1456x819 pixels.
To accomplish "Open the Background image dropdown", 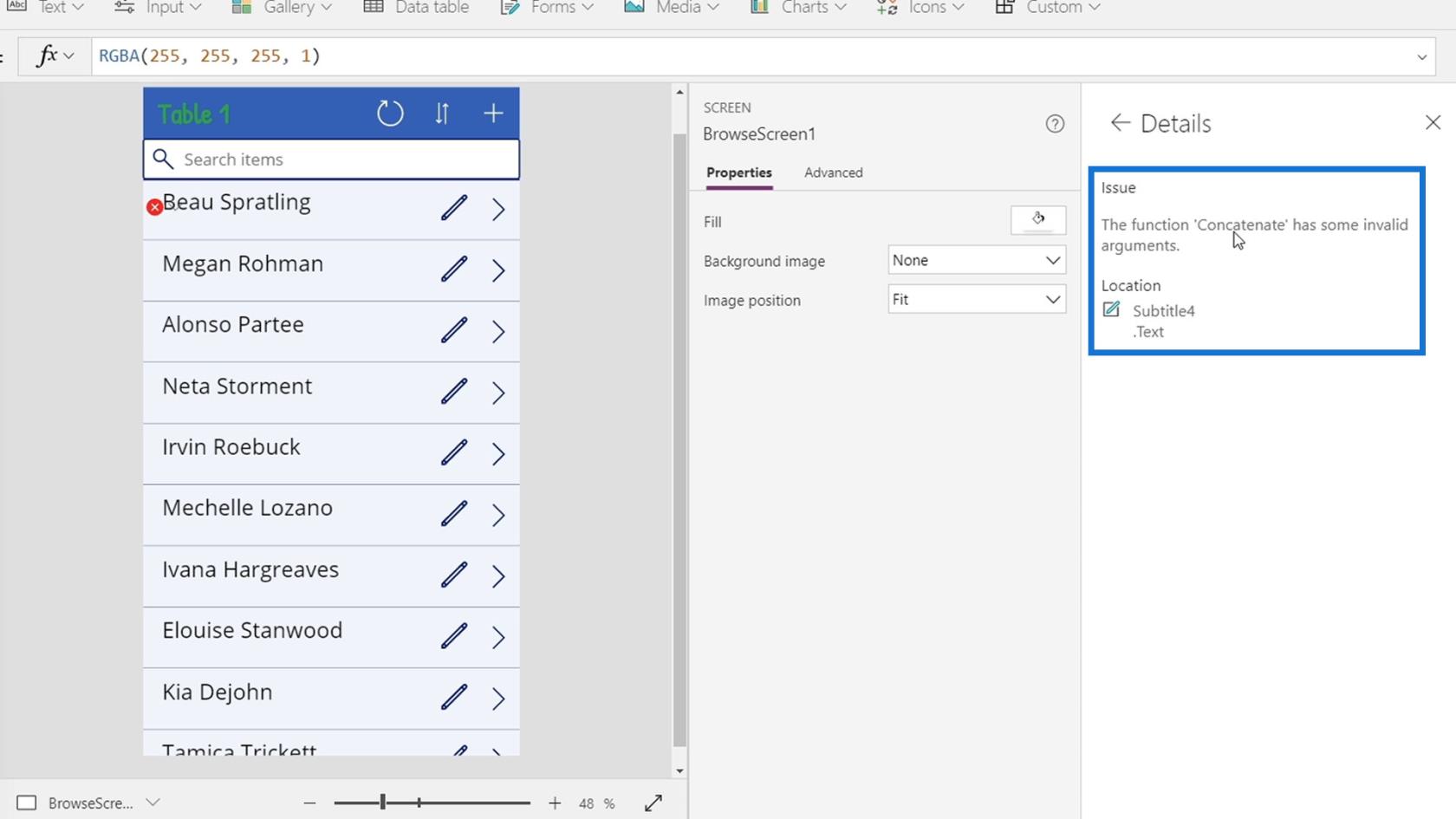I will coord(977,260).
